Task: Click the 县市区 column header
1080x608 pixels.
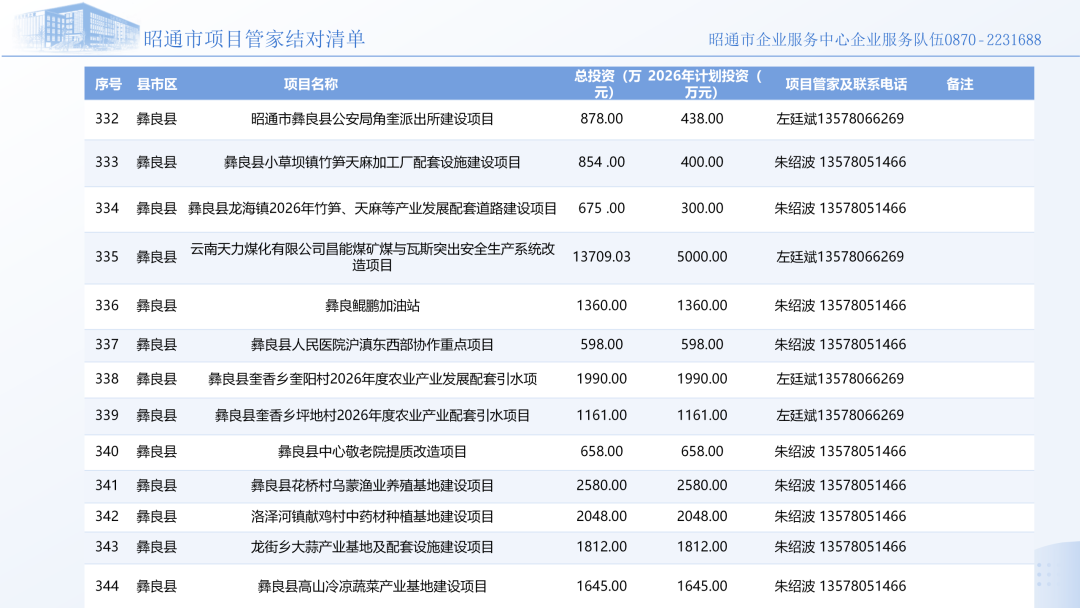Action: (157, 84)
